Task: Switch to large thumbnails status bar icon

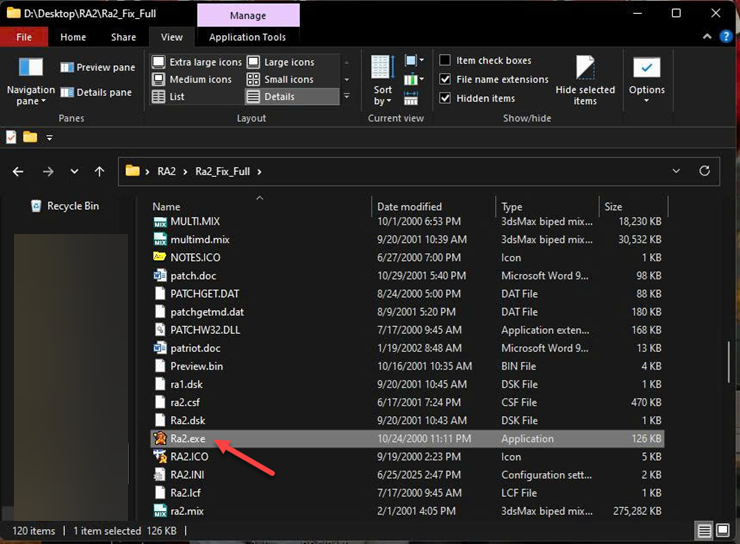Action: click(x=723, y=531)
